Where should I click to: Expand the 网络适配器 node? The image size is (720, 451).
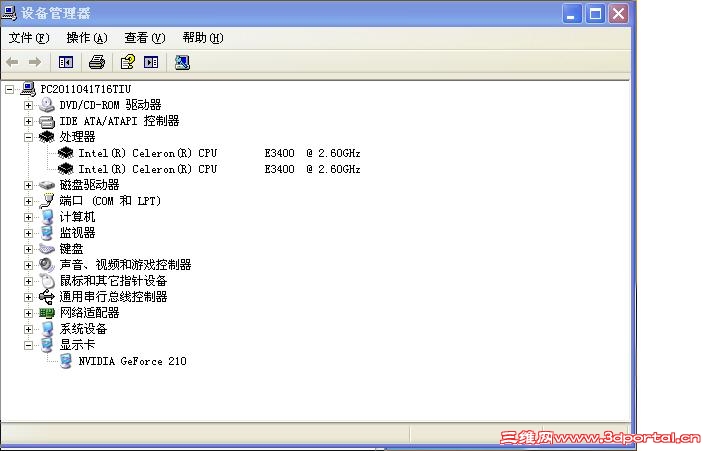(x=28, y=313)
